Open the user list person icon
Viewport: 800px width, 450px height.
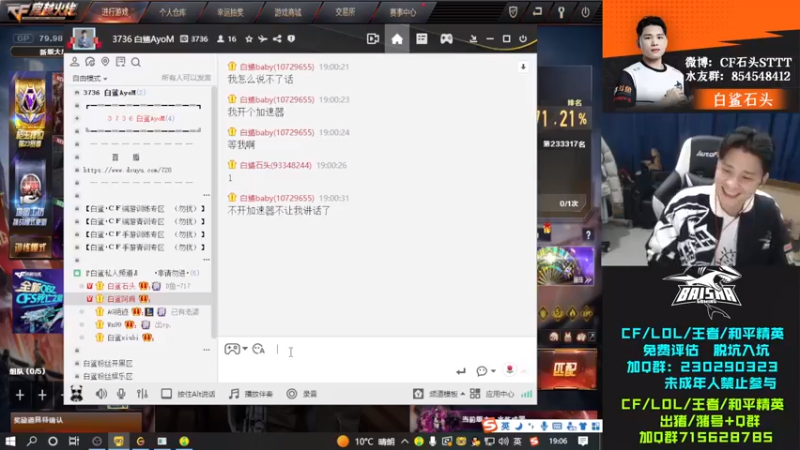74,62
